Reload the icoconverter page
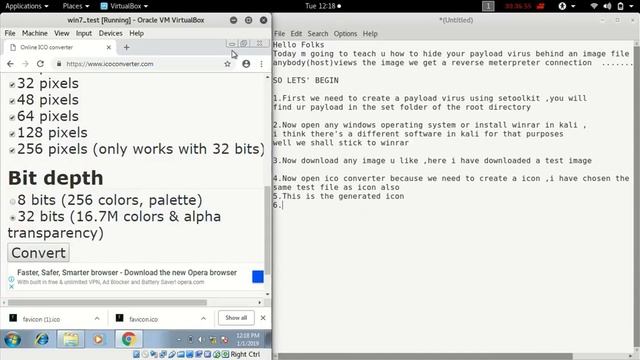 (x=40, y=64)
